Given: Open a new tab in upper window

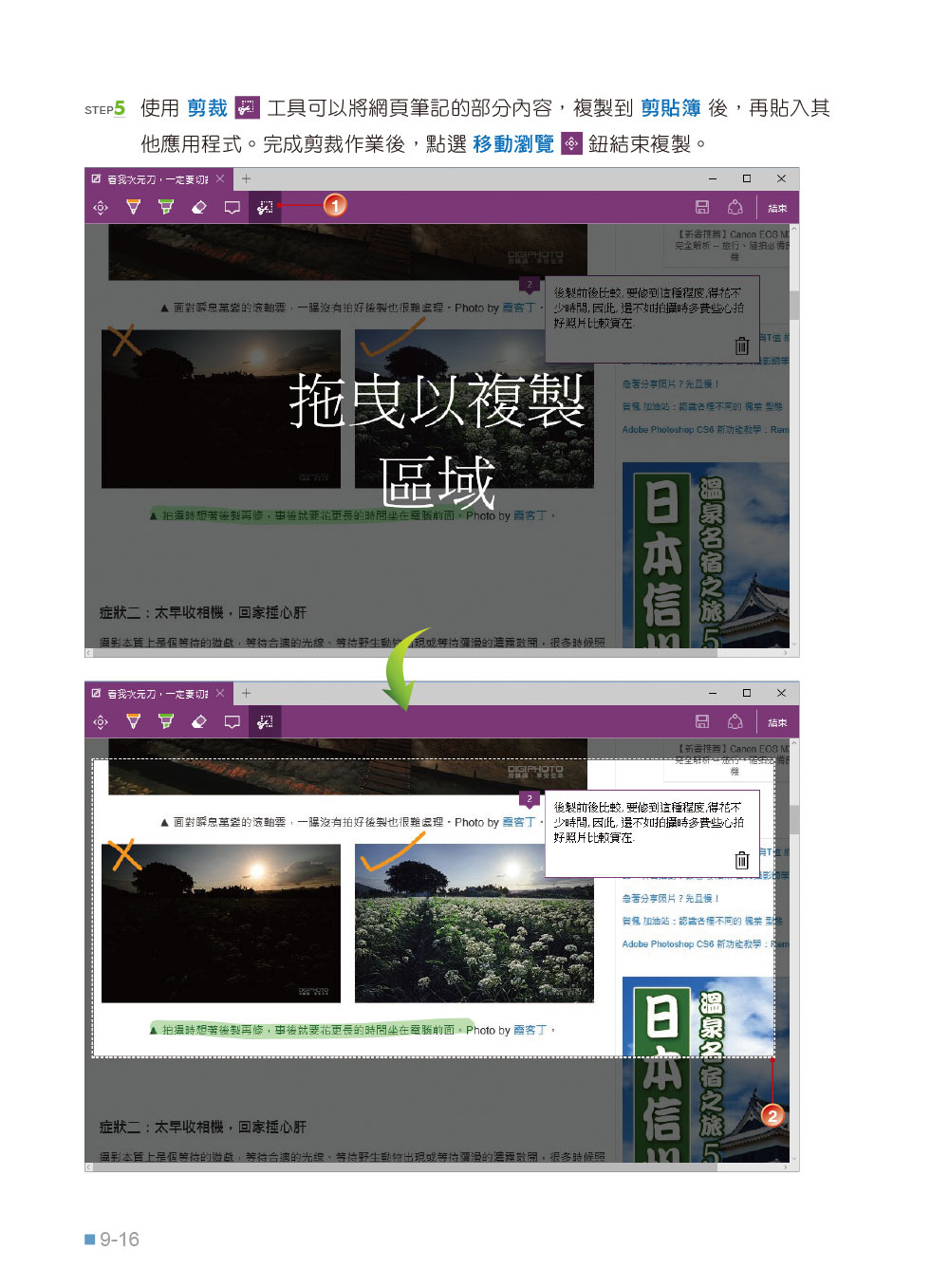Looking at the screenshot, I should [246, 178].
